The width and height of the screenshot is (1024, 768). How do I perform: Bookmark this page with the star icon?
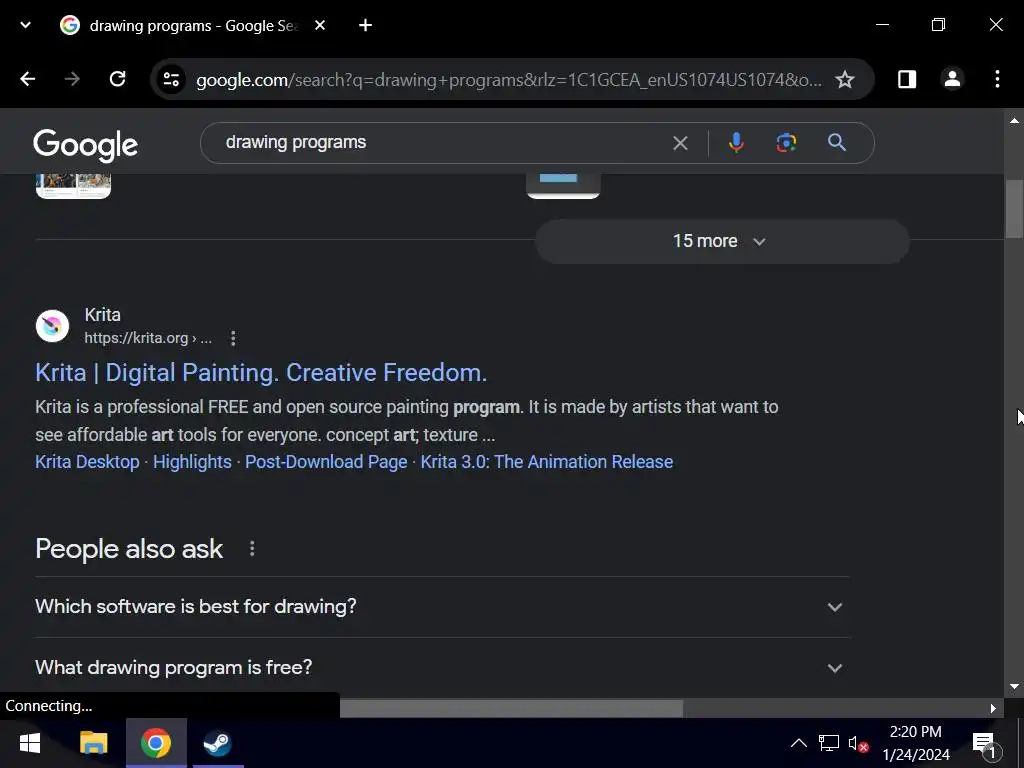tap(845, 80)
